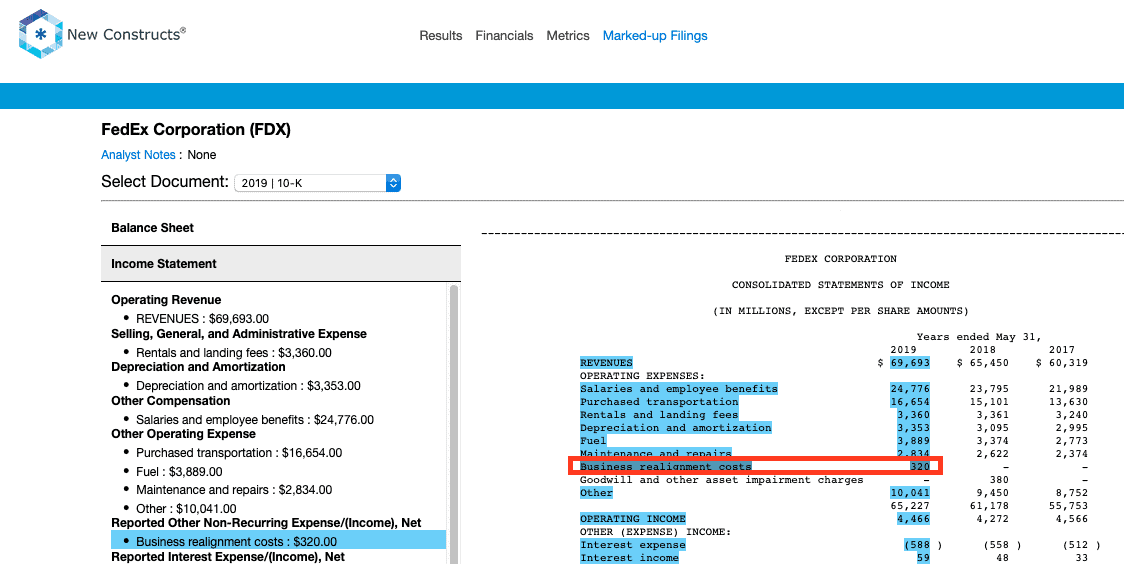This screenshot has width=1124, height=564.
Task: Click Reported Other Non-Recurring Expense/(Income), Net heading
Action: 266,523
